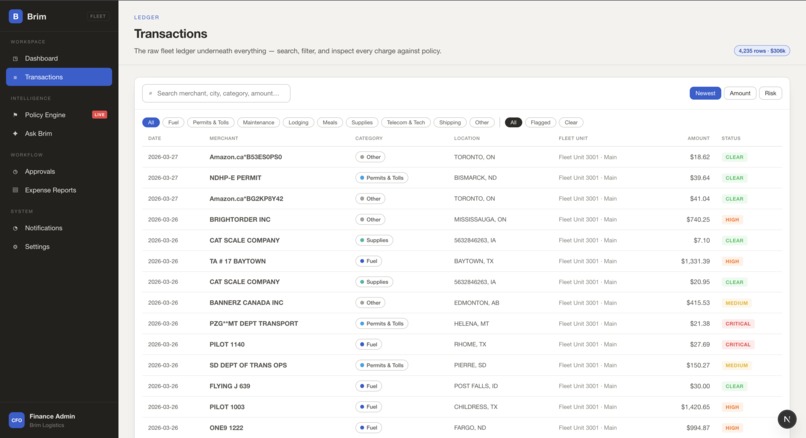This screenshot has height=438, width=806.
Task: Open the ONE9 1222 transaction
Action: click(462, 428)
